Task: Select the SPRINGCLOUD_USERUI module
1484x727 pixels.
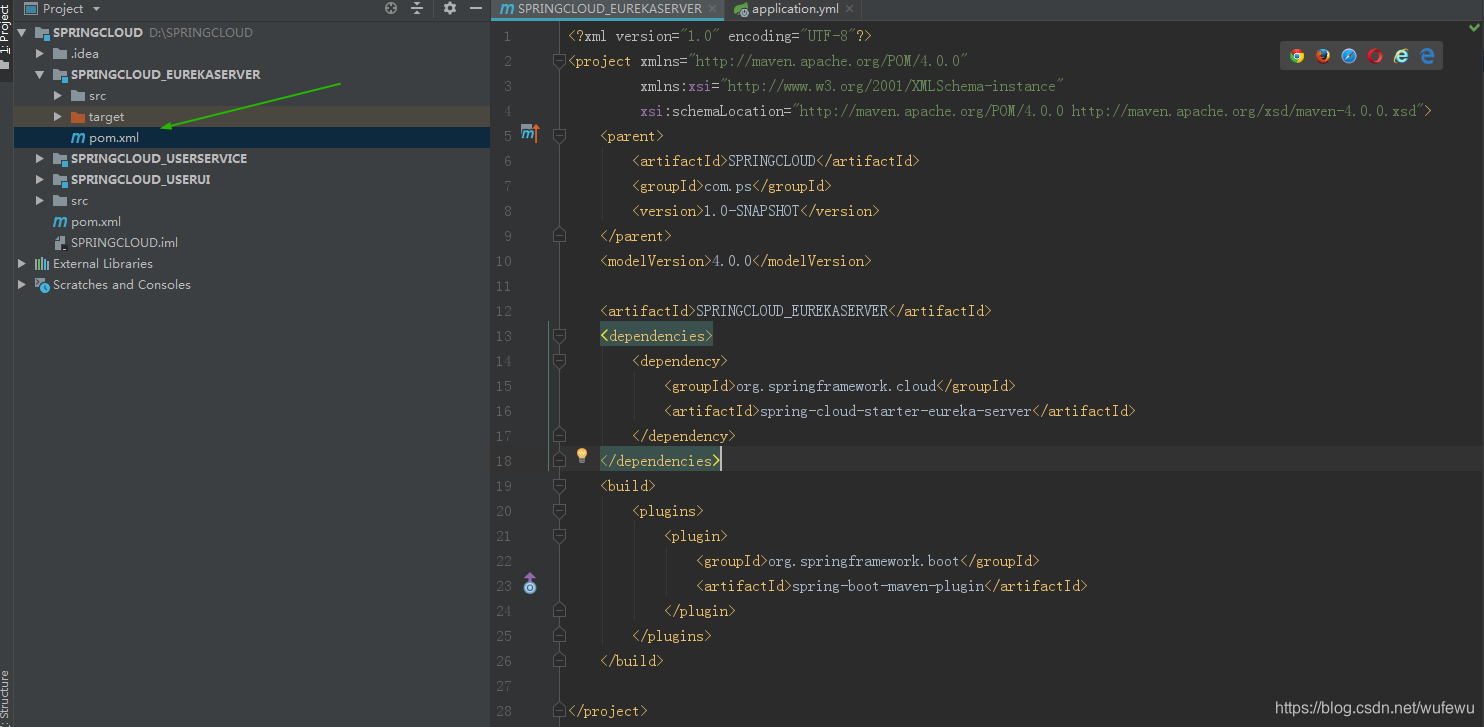Action: point(141,180)
